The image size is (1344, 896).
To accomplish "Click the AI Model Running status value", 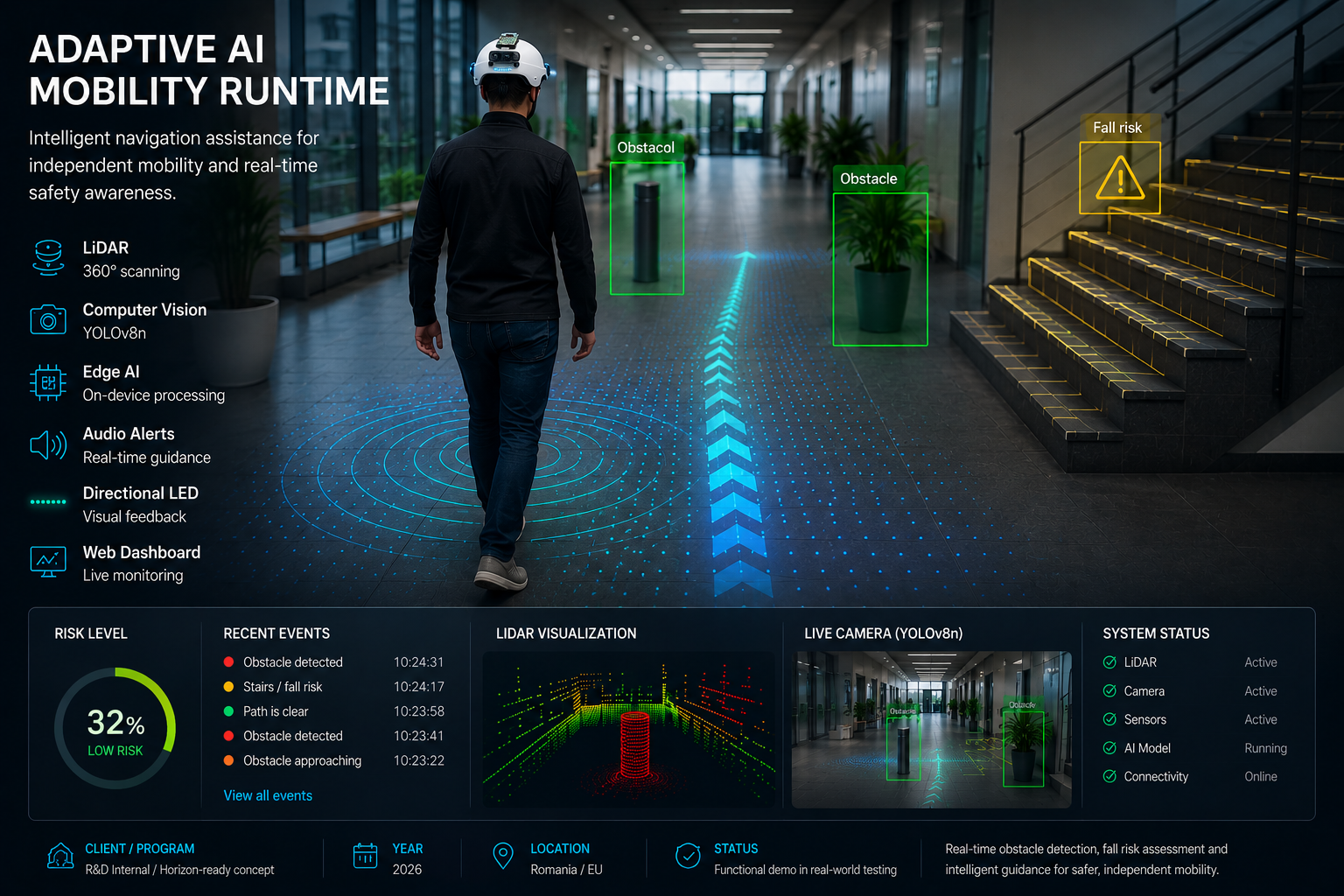I will (1265, 748).
